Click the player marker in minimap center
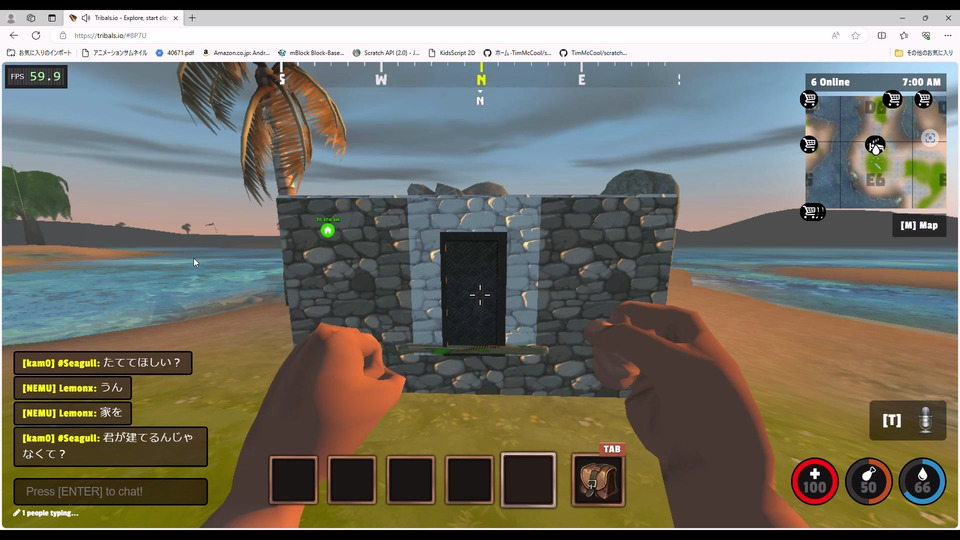This screenshot has width=960, height=540. [x=875, y=146]
